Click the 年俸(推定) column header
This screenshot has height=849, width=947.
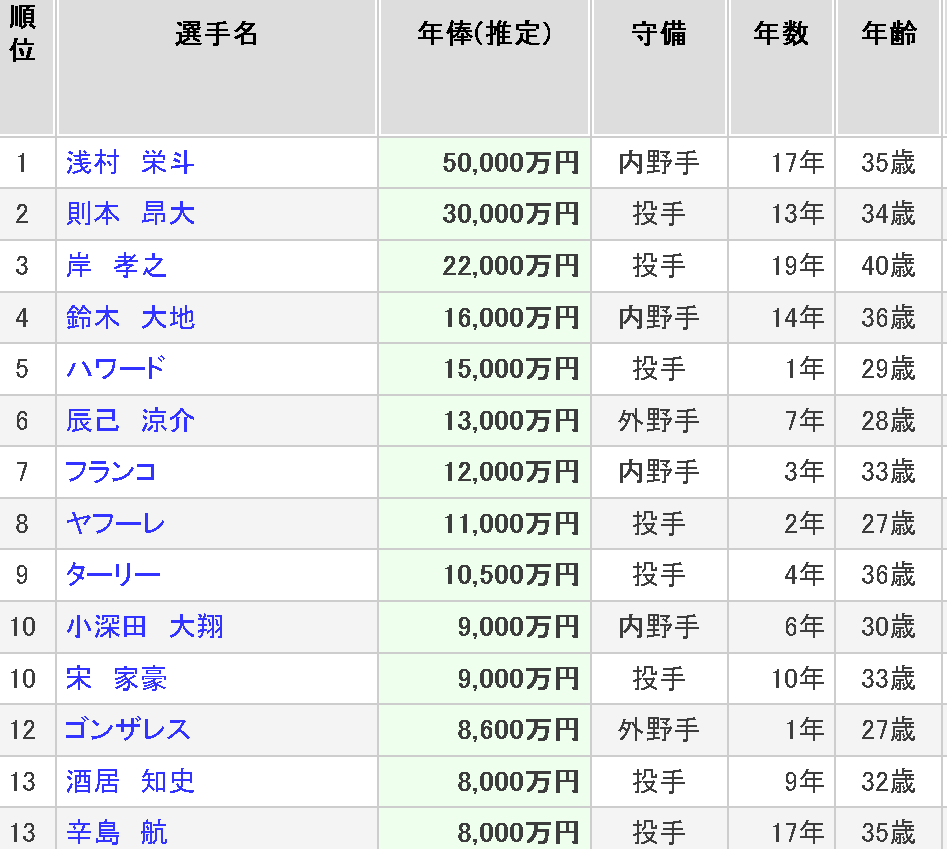pos(484,34)
